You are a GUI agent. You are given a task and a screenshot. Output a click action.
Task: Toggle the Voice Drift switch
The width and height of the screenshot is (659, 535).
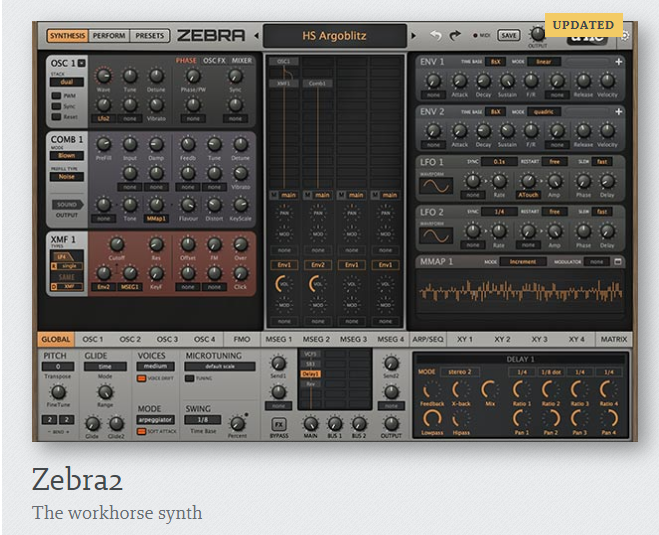point(142,378)
